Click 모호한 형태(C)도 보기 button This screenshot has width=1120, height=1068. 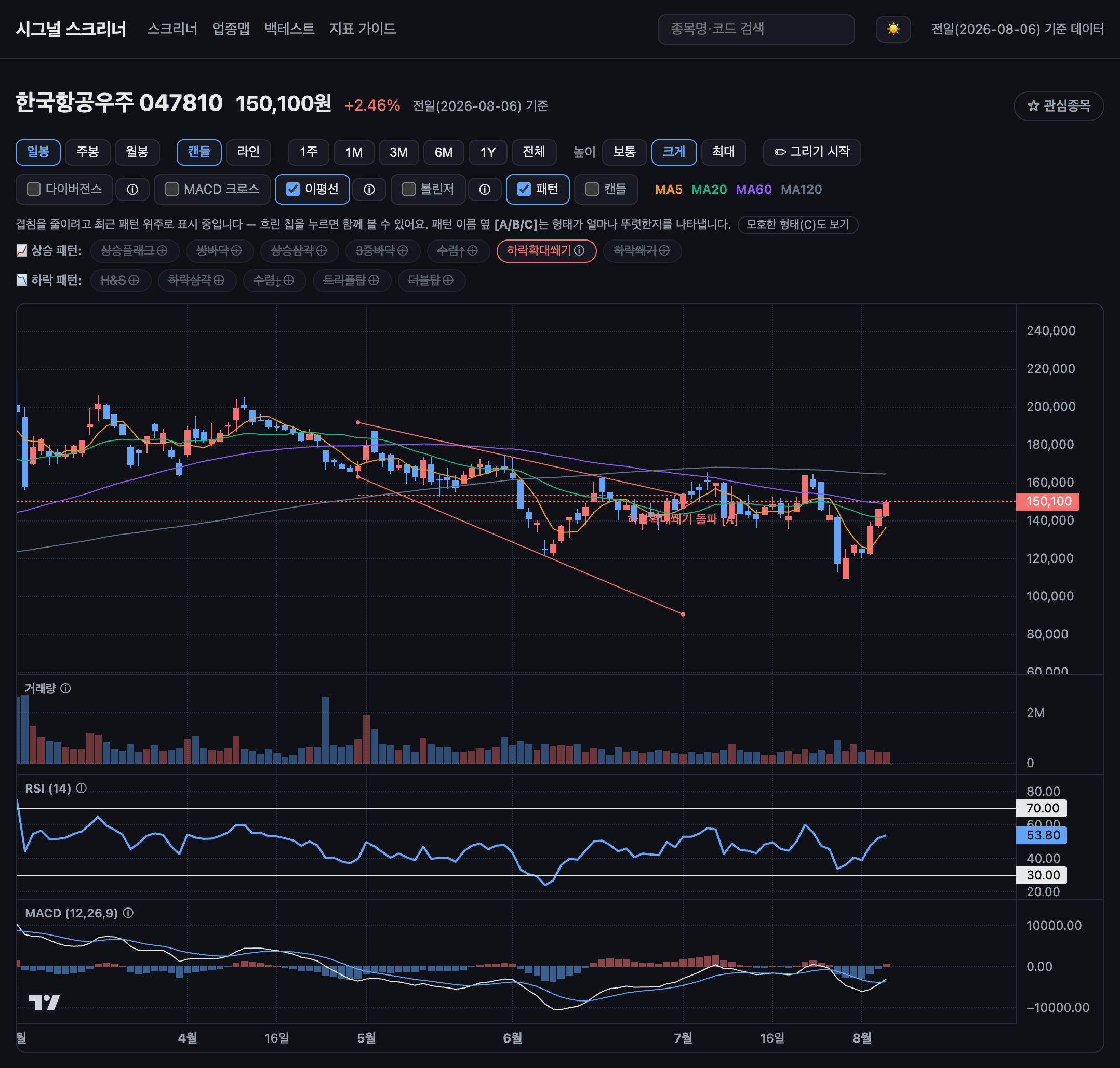point(798,224)
